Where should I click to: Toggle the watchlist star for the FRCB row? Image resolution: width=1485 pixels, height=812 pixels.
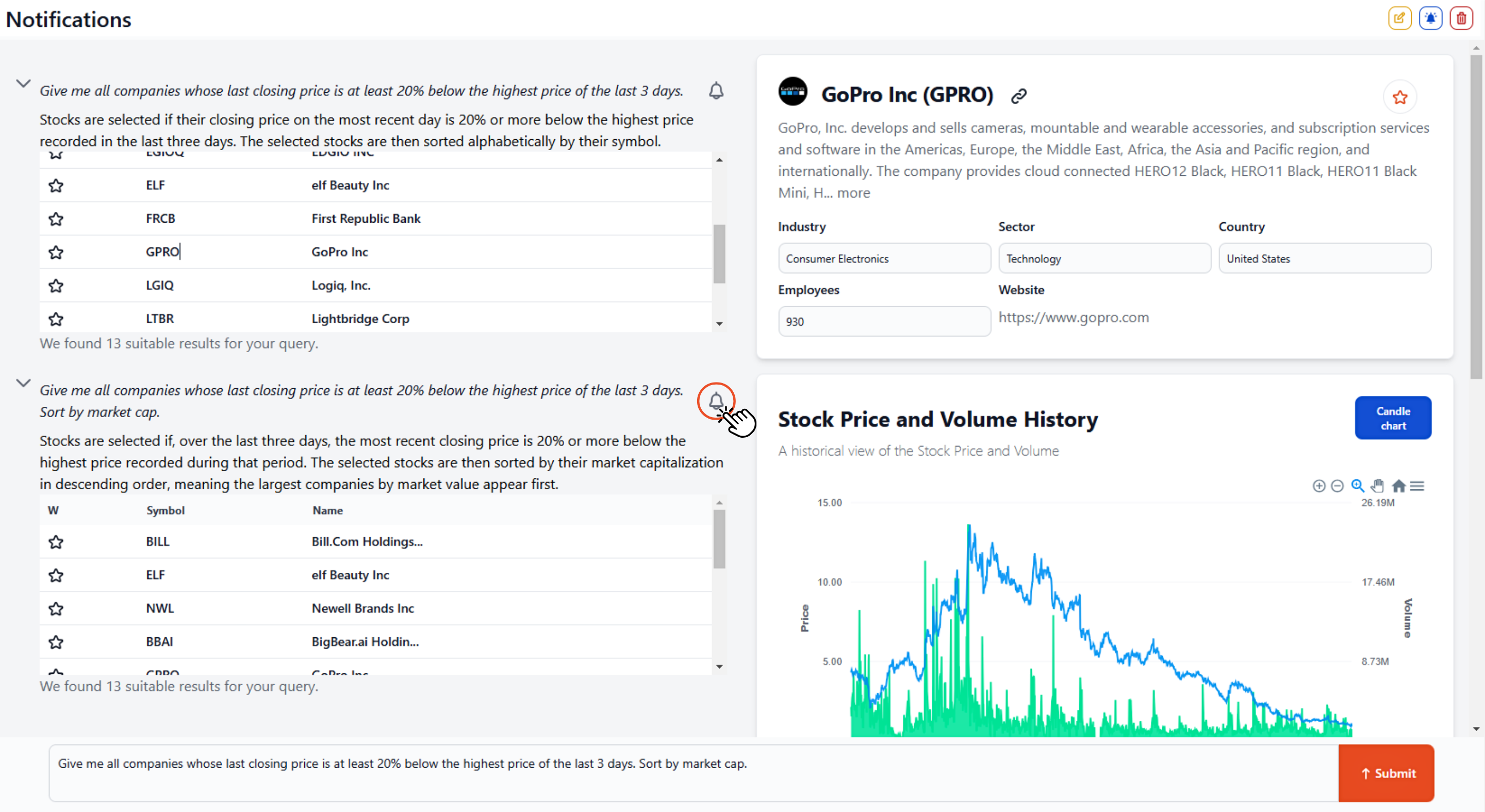[x=55, y=219]
